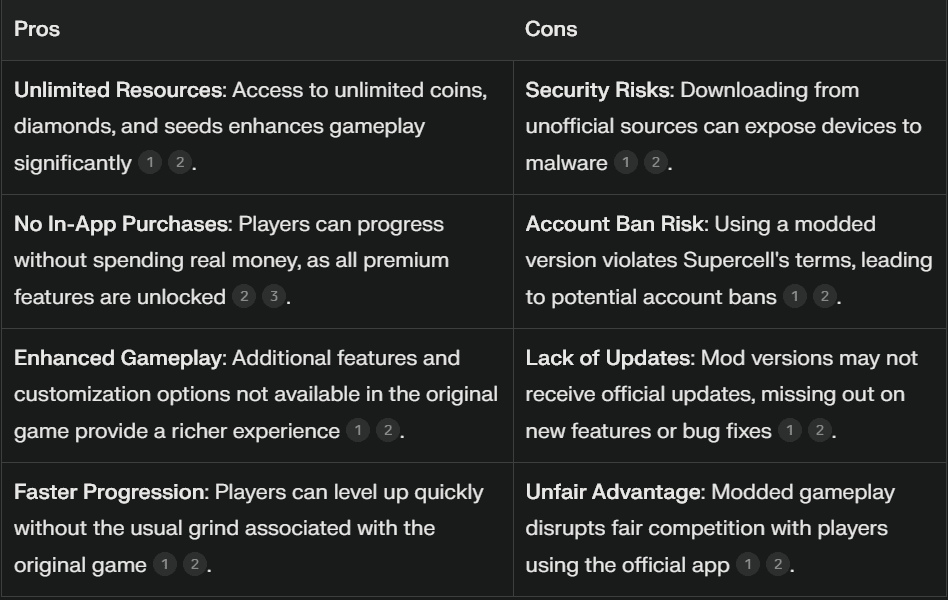Open citation 1 after 'potential account bans'
948x600 pixels.
[795, 296]
